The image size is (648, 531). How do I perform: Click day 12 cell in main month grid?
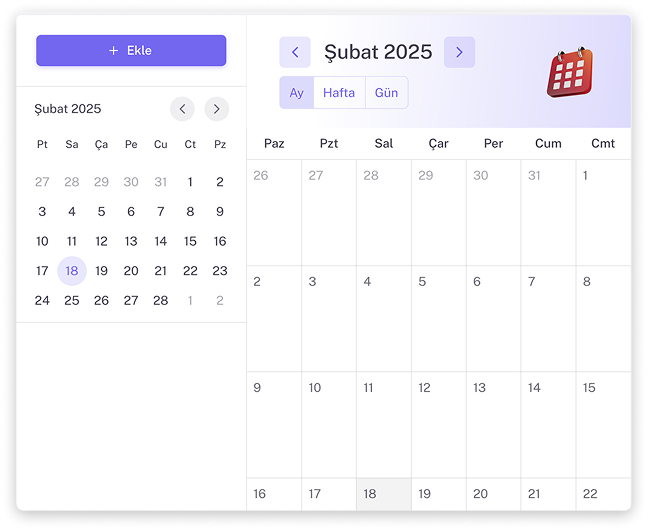click(x=439, y=425)
